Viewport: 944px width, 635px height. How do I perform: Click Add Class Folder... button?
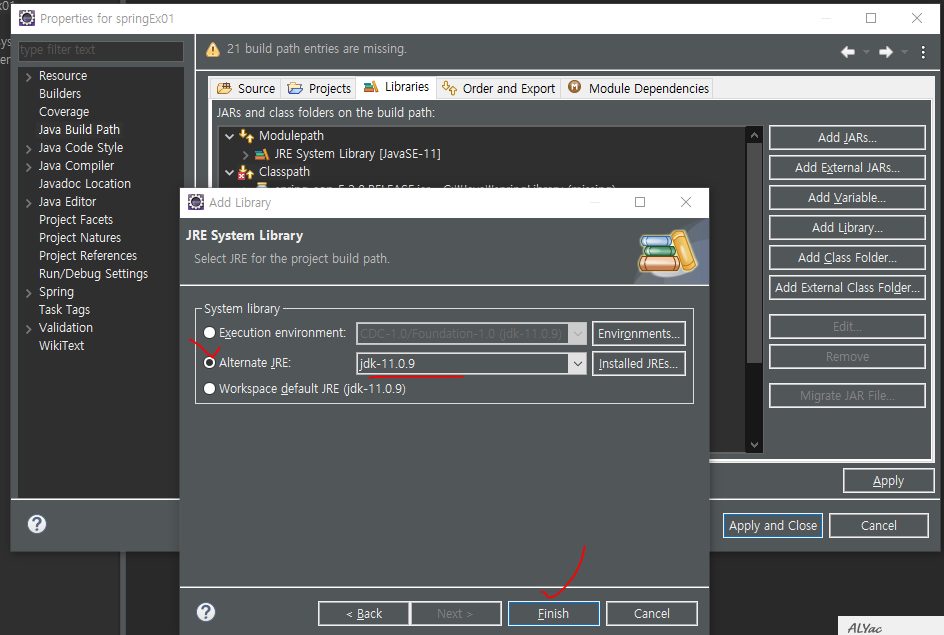point(847,258)
